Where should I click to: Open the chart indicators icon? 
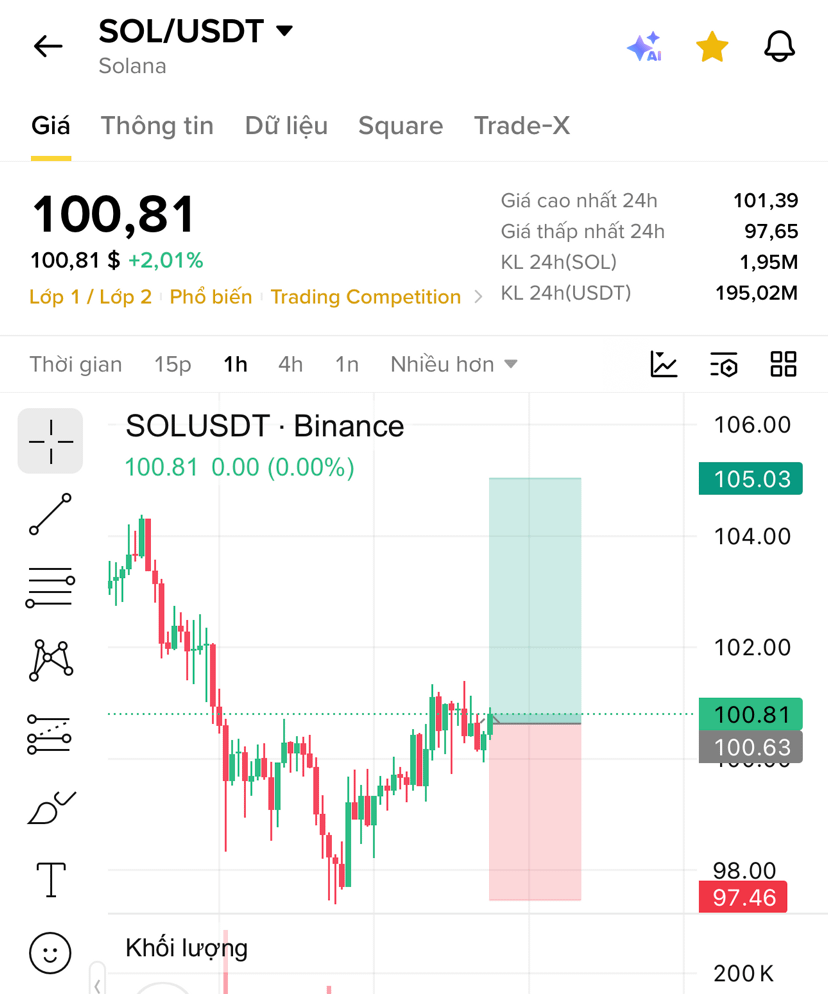click(664, 365)
